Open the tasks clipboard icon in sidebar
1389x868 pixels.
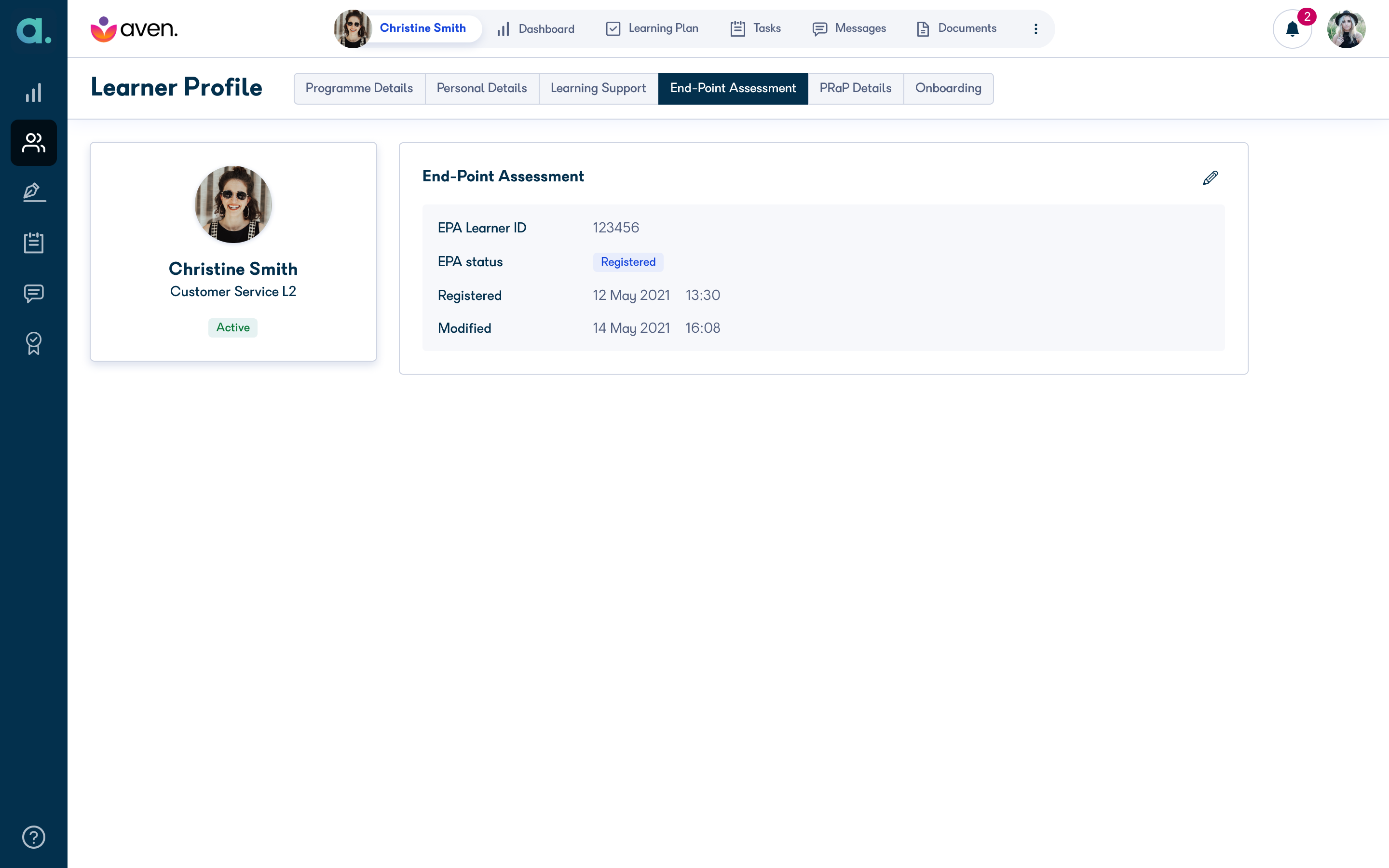(33, 242)
